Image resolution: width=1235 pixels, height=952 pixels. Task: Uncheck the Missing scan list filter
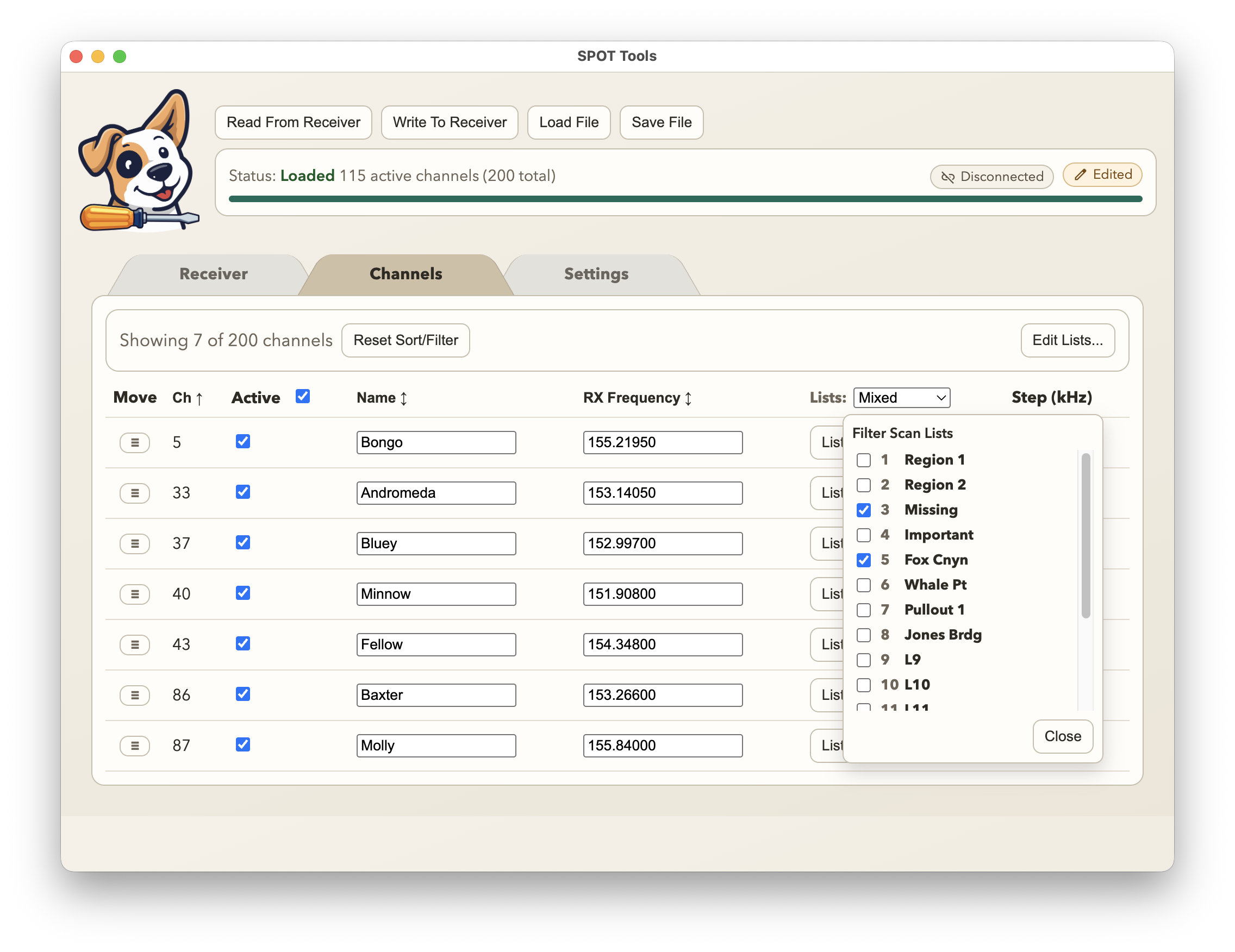click(864, 510)
